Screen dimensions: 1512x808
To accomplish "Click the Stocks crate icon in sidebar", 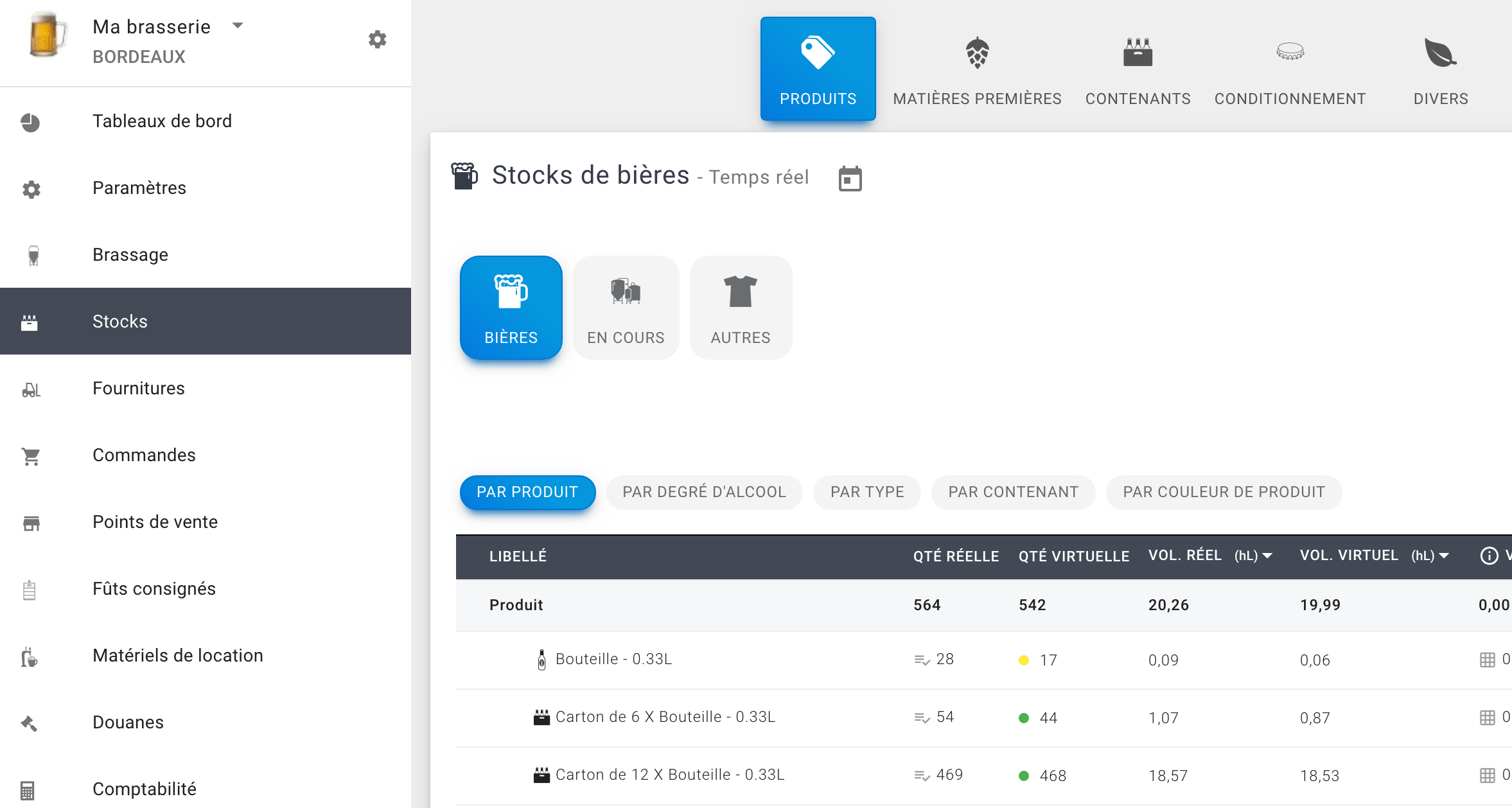I will tap(30, 322).
